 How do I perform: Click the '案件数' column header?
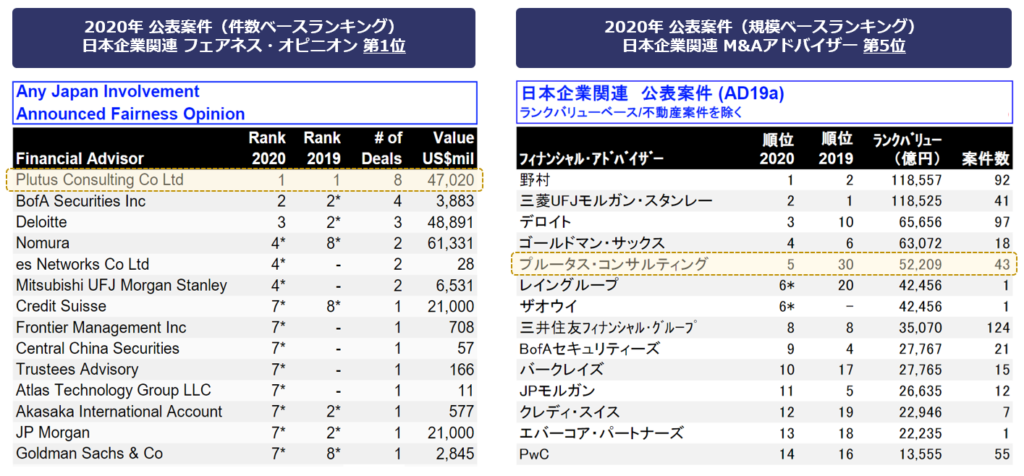[x=986, y=159]
